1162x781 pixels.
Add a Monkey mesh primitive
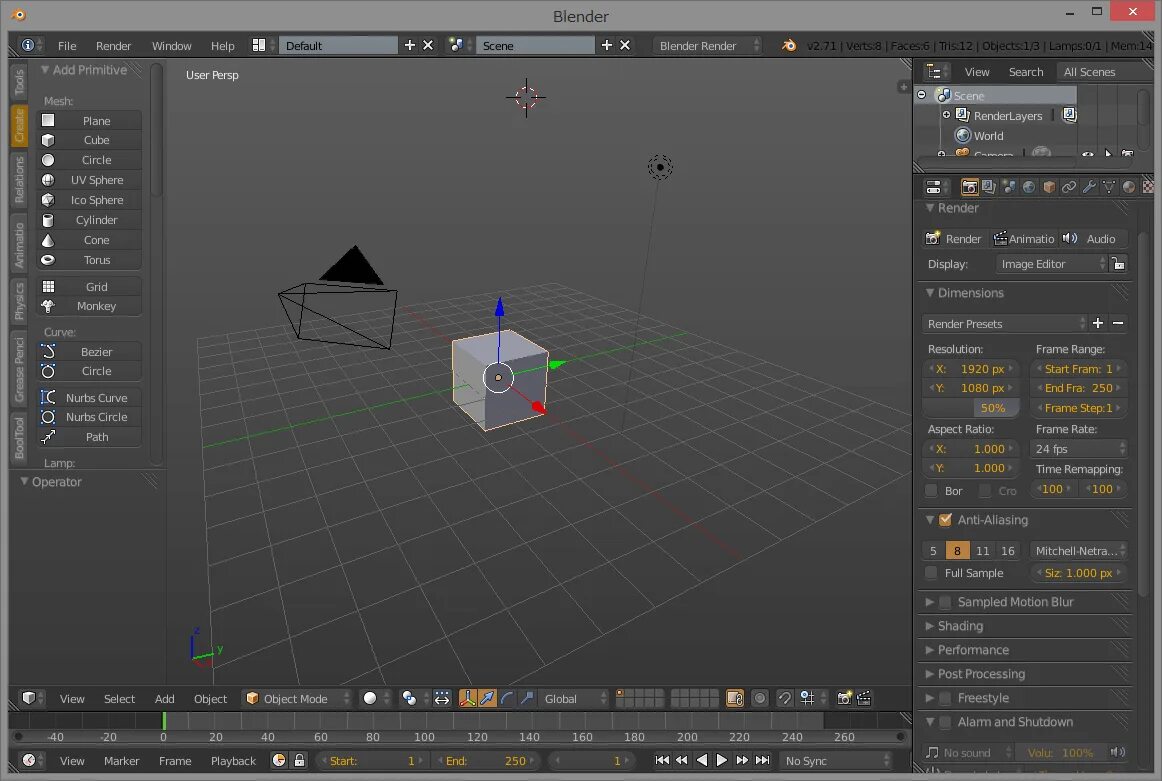(x=89, y=306)
